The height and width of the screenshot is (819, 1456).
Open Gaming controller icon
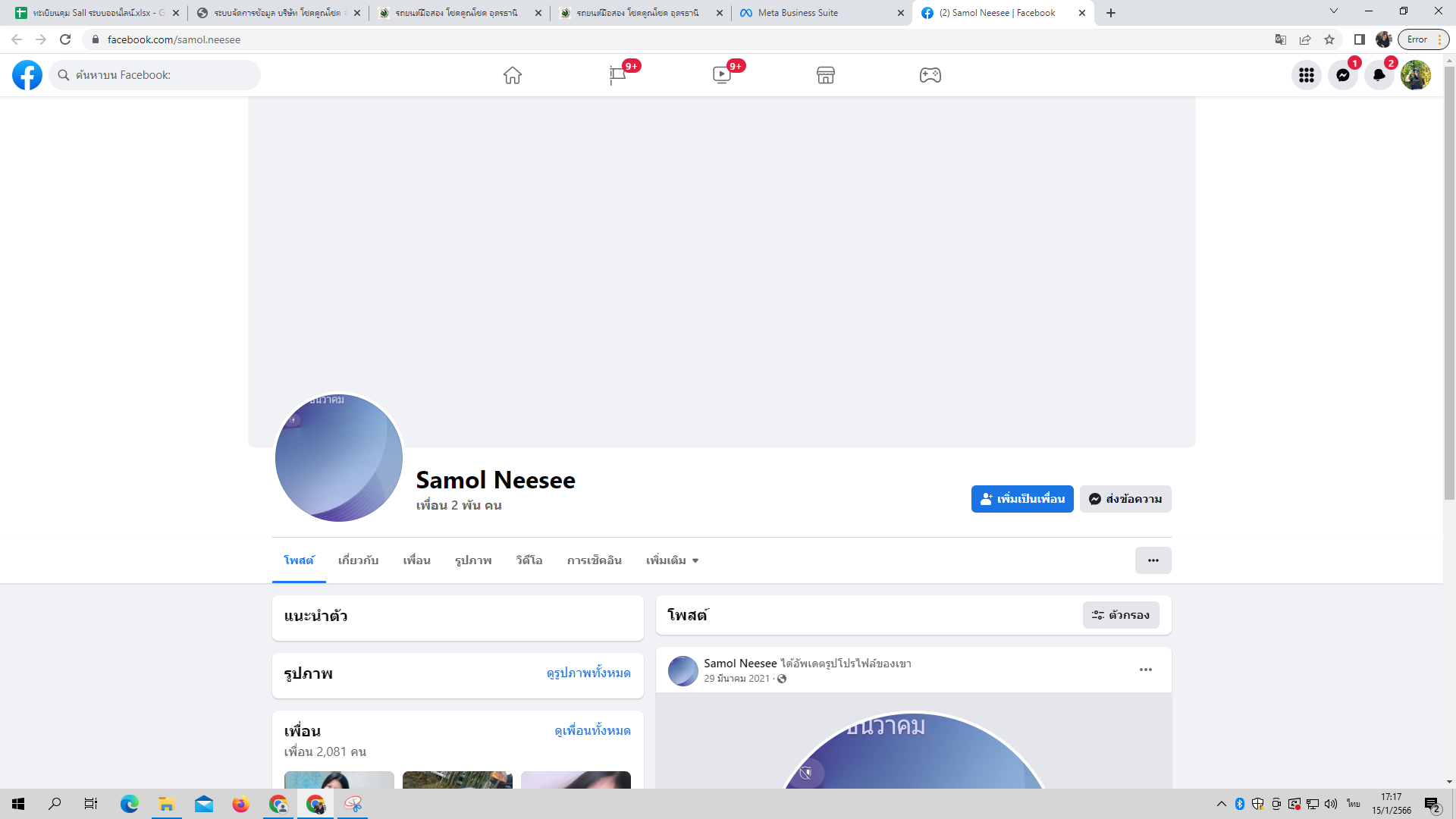tap(930, 75)
